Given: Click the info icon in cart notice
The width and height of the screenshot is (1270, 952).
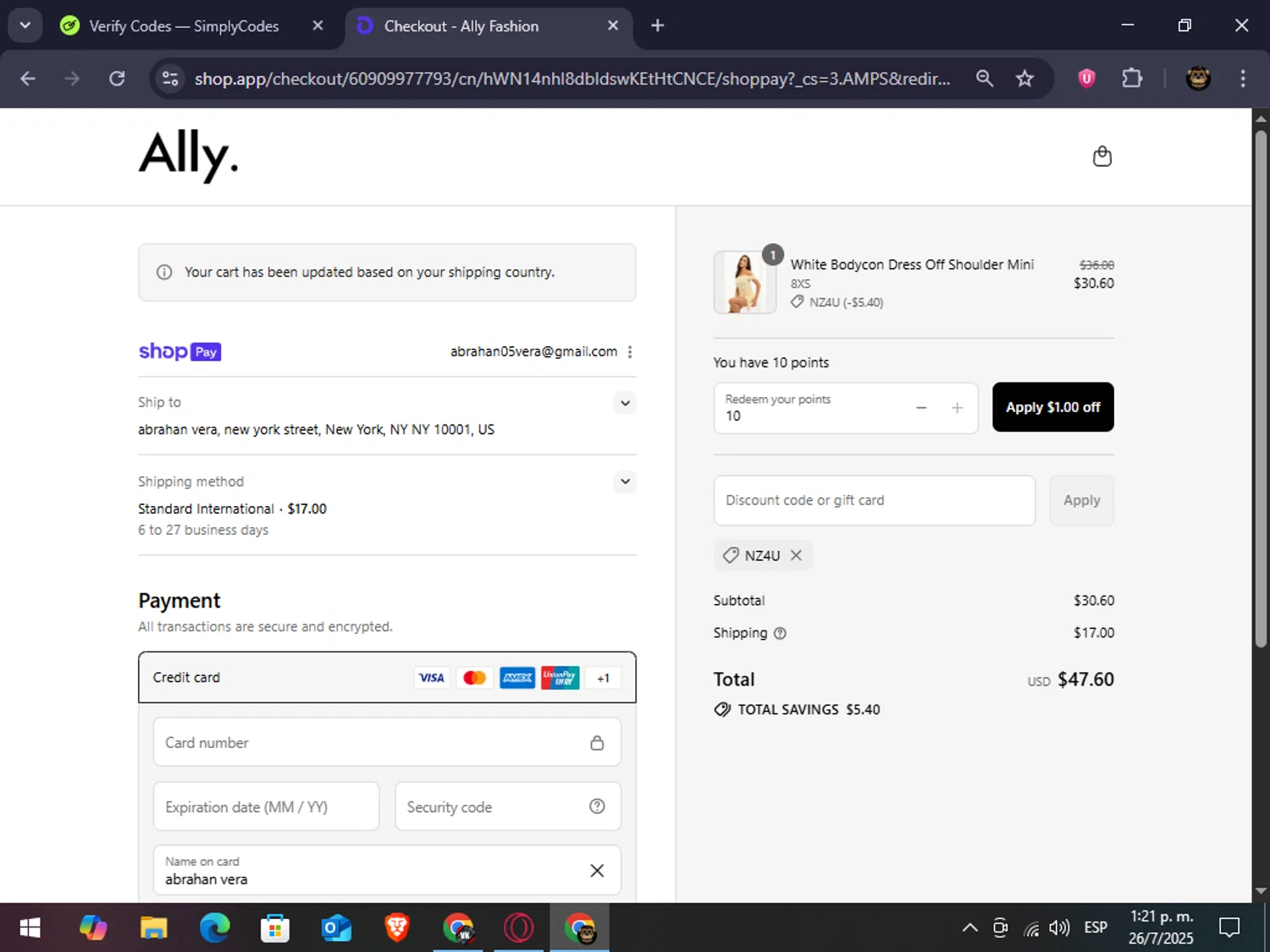Looking at the screenshot, I should (x=164, y=272).
